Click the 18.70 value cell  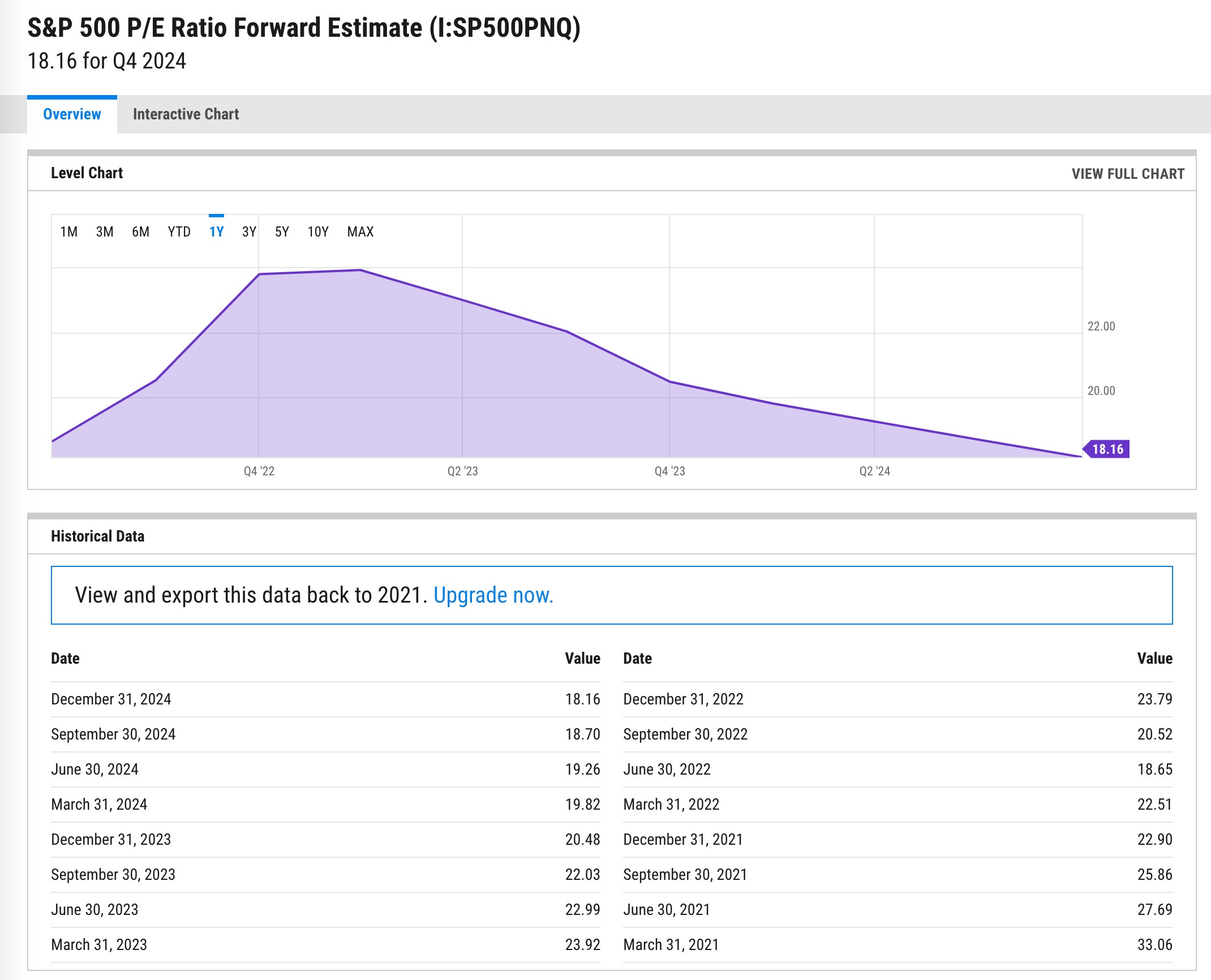[583, 734]
